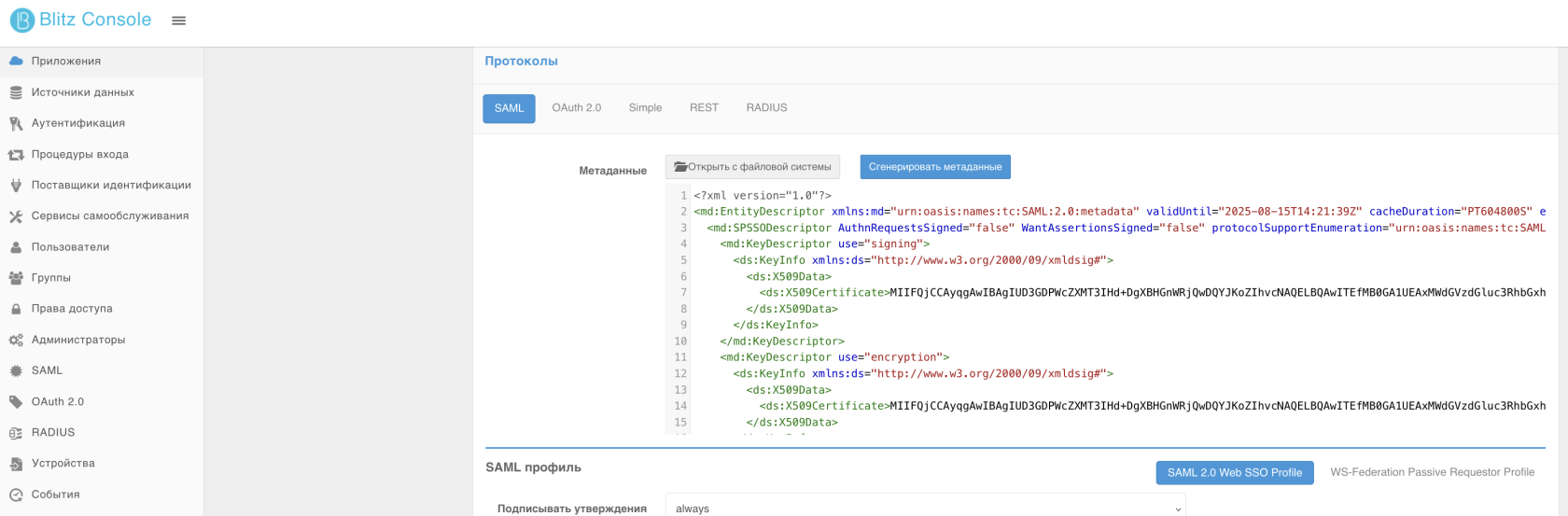The width and height of the screenshot is (1568, 516).
Task: Click the history icon beside События
Action: (16, 495)
